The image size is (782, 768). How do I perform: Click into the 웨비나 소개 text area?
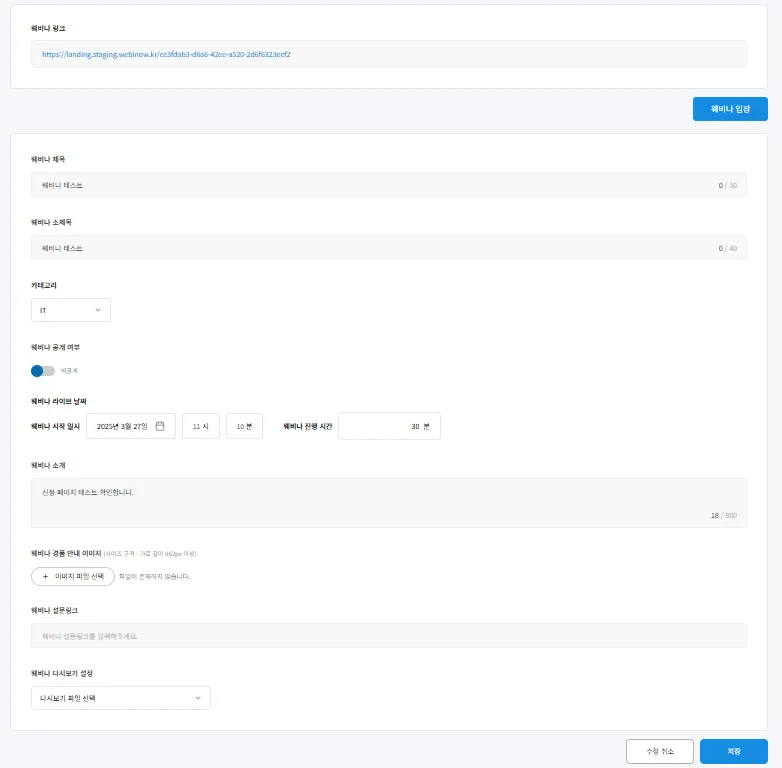pos(388,502)
